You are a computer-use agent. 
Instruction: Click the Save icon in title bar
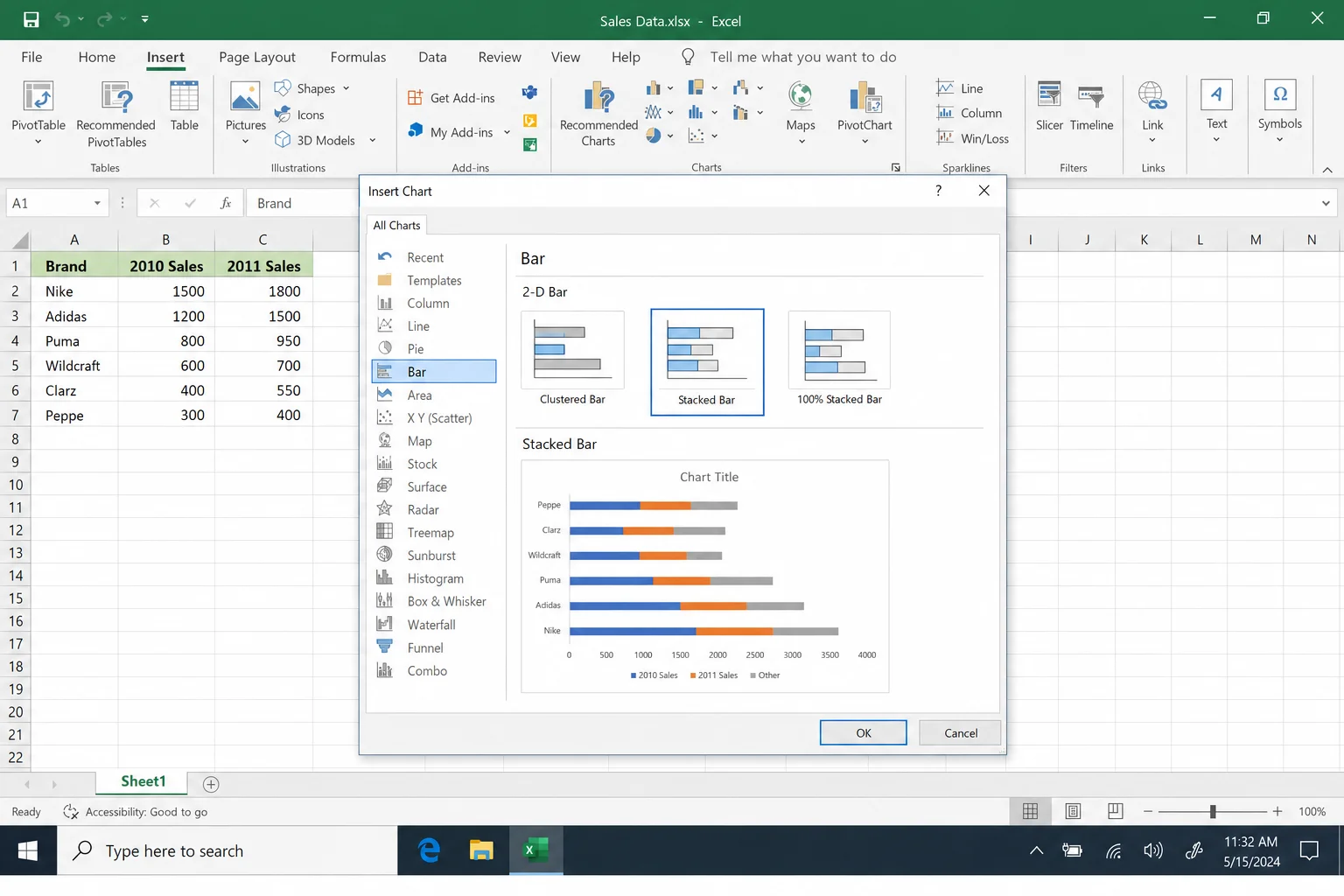[31, 19]
